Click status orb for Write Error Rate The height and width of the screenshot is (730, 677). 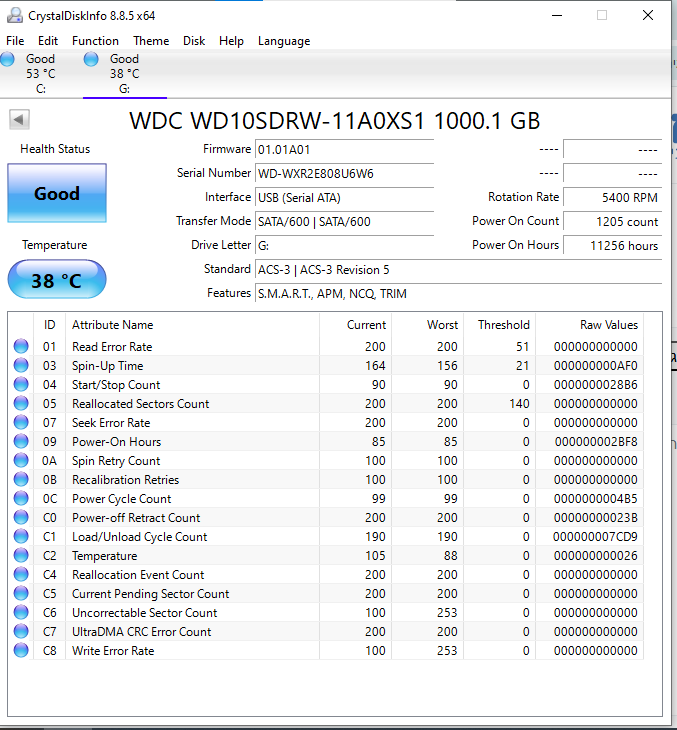(21, 651)
